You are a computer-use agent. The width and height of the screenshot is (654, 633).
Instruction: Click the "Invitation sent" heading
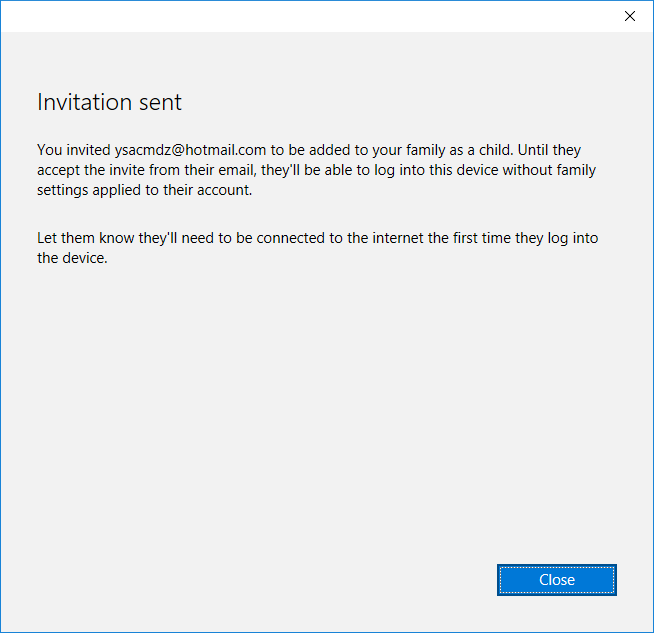[109, 102]
